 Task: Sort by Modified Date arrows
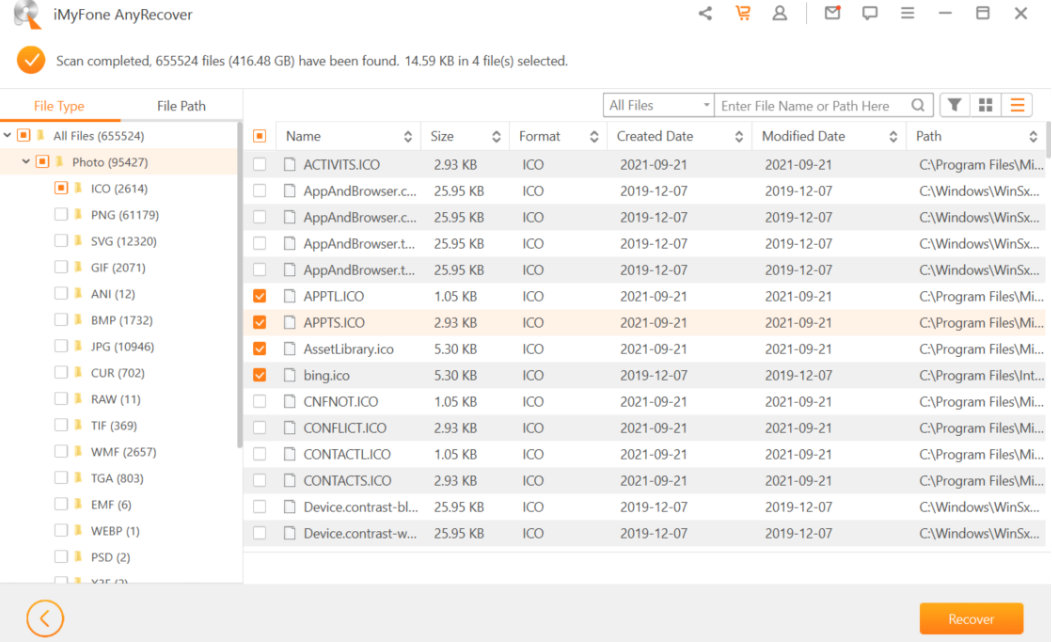(893, 137)
